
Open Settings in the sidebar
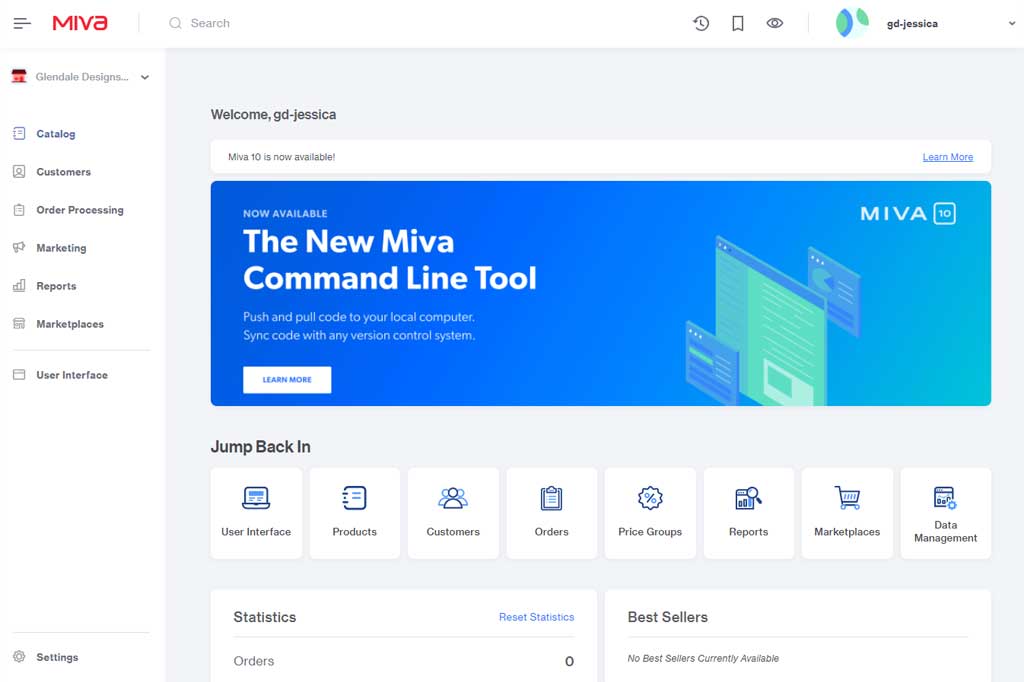57,657
